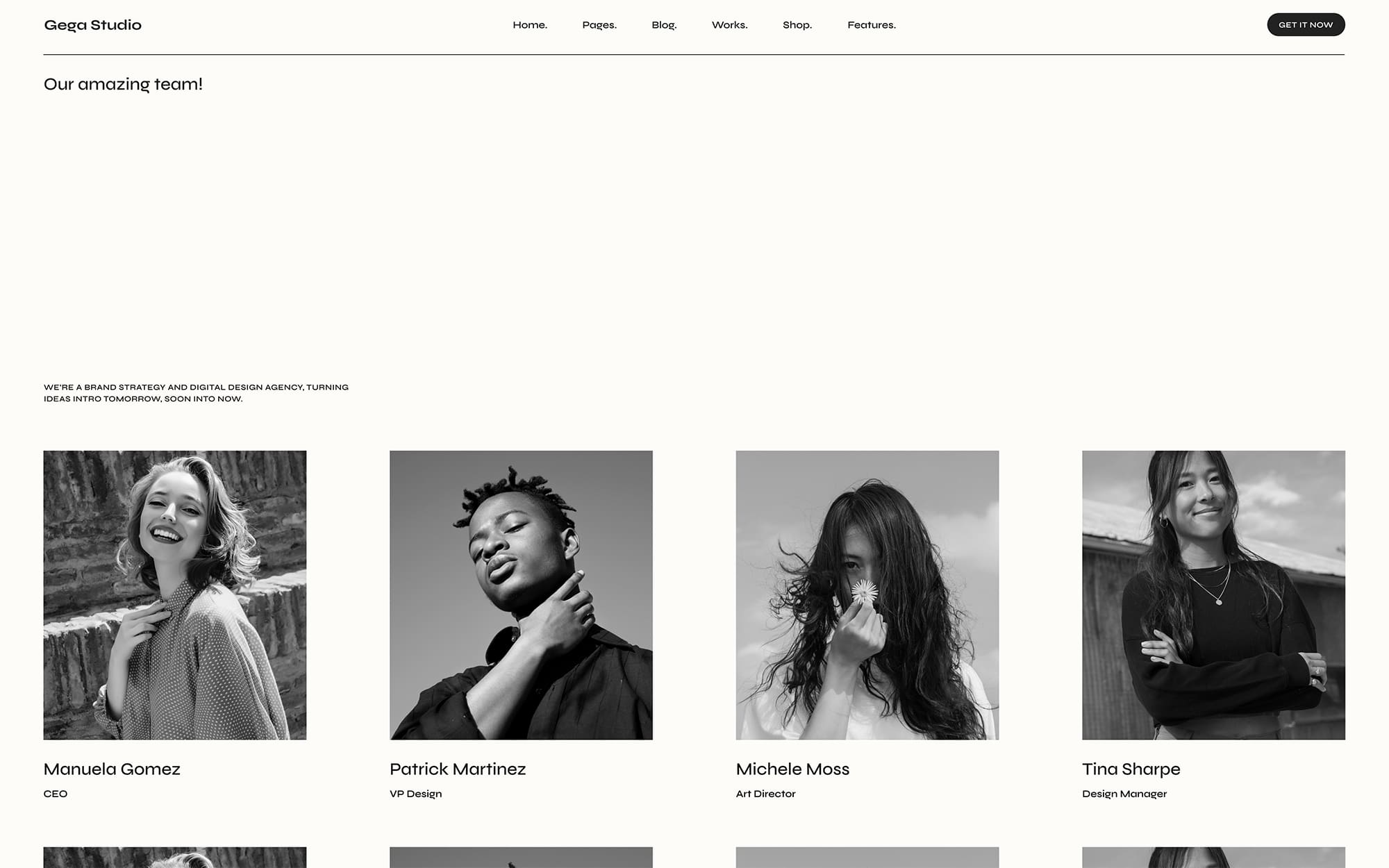Open the Works menu item
The image size is (1389, 868).
pos(730,25)
